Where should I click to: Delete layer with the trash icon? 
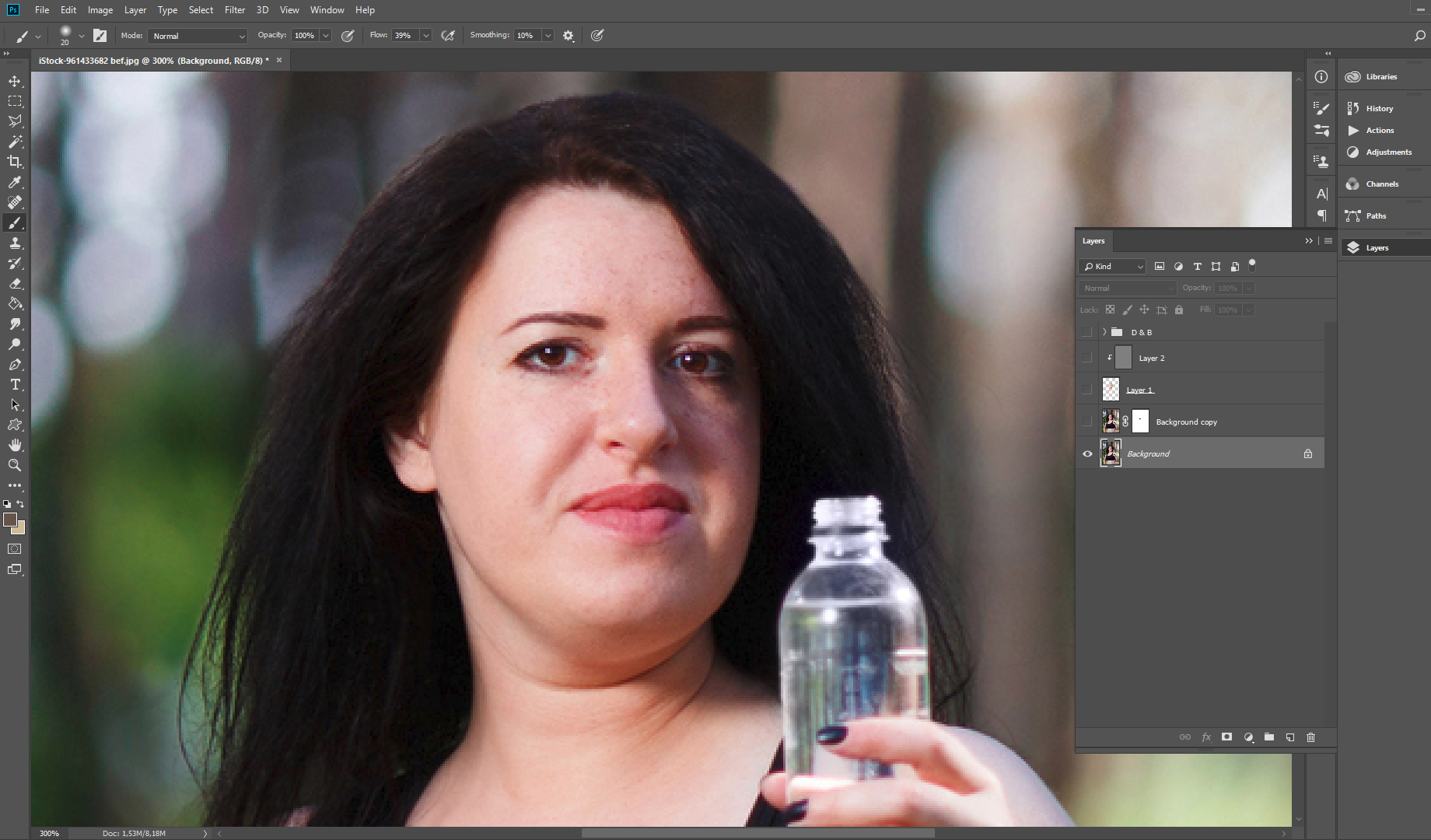(x=1310, y=737)
